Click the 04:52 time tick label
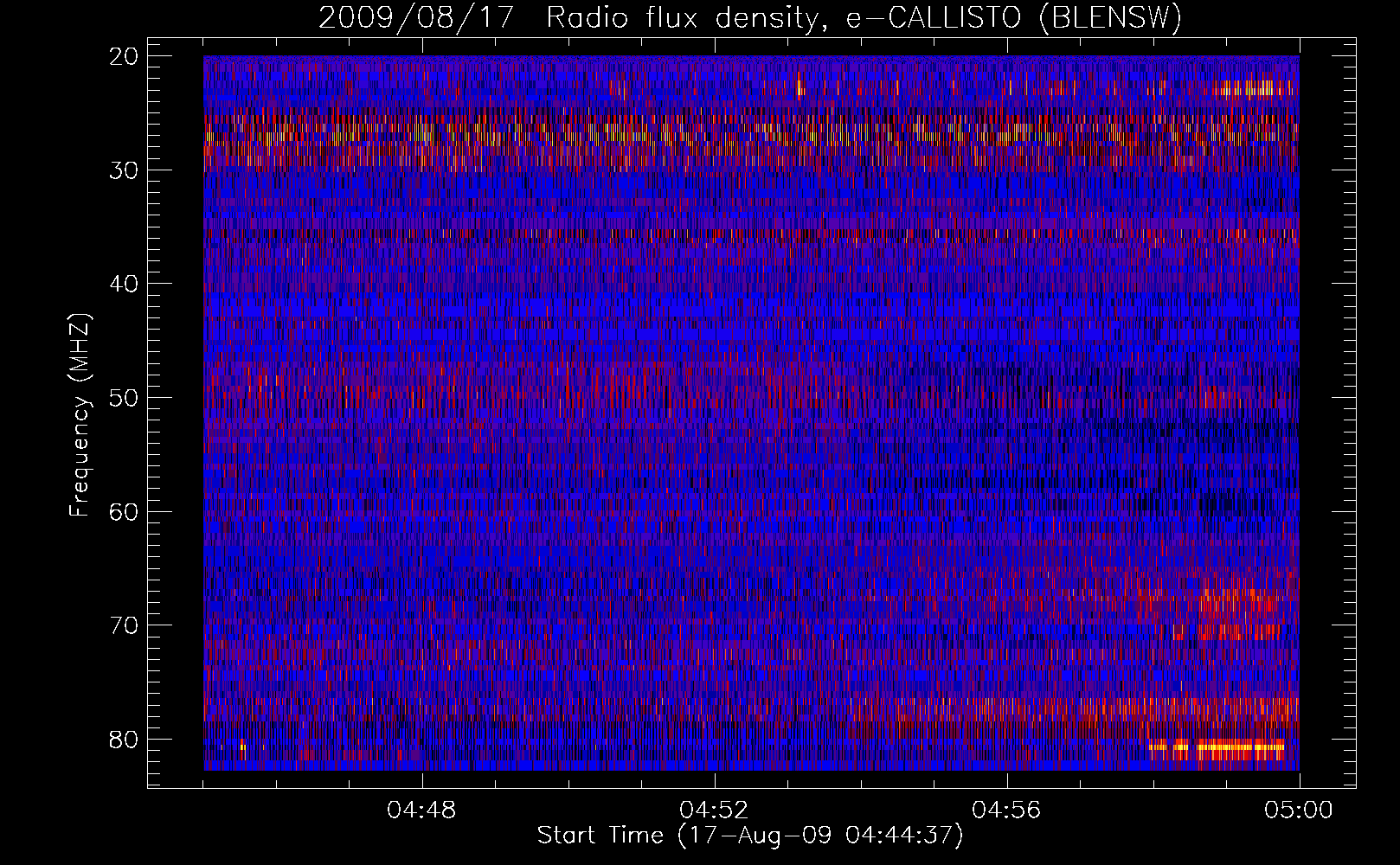This screenshot has height=865, width=1400. 714,811
